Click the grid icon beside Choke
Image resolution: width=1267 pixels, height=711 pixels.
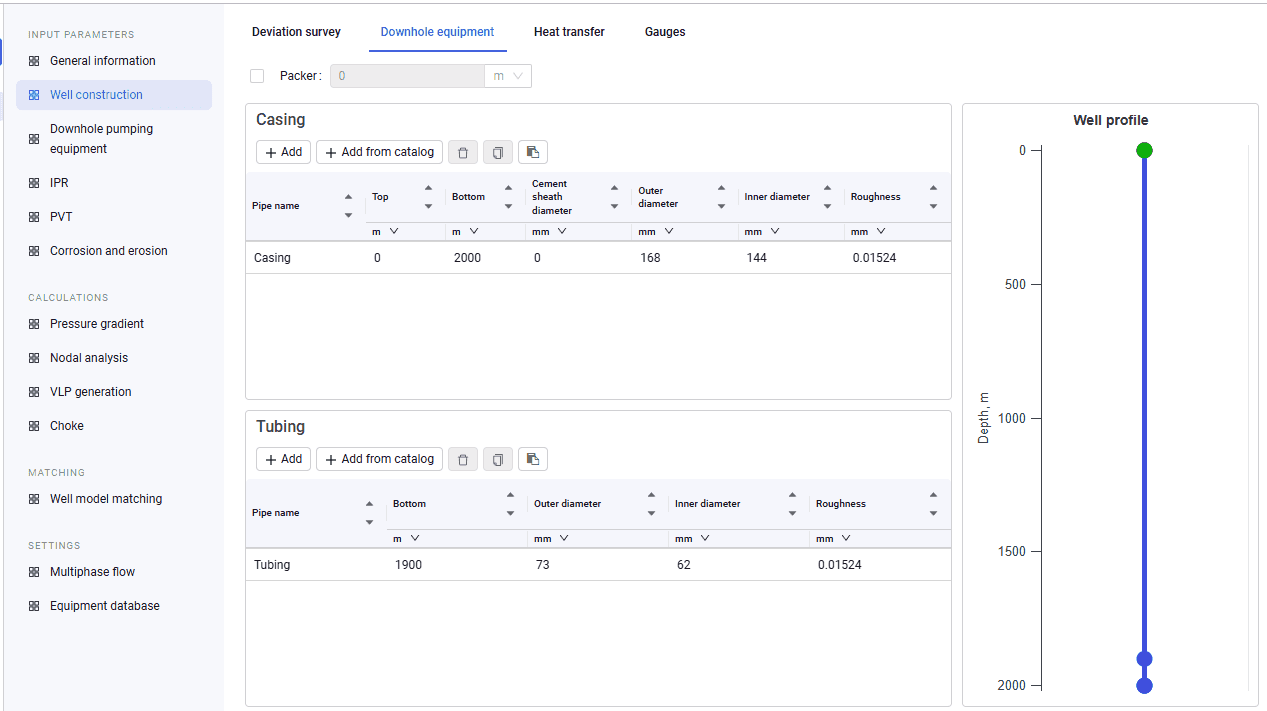[34, 426]
